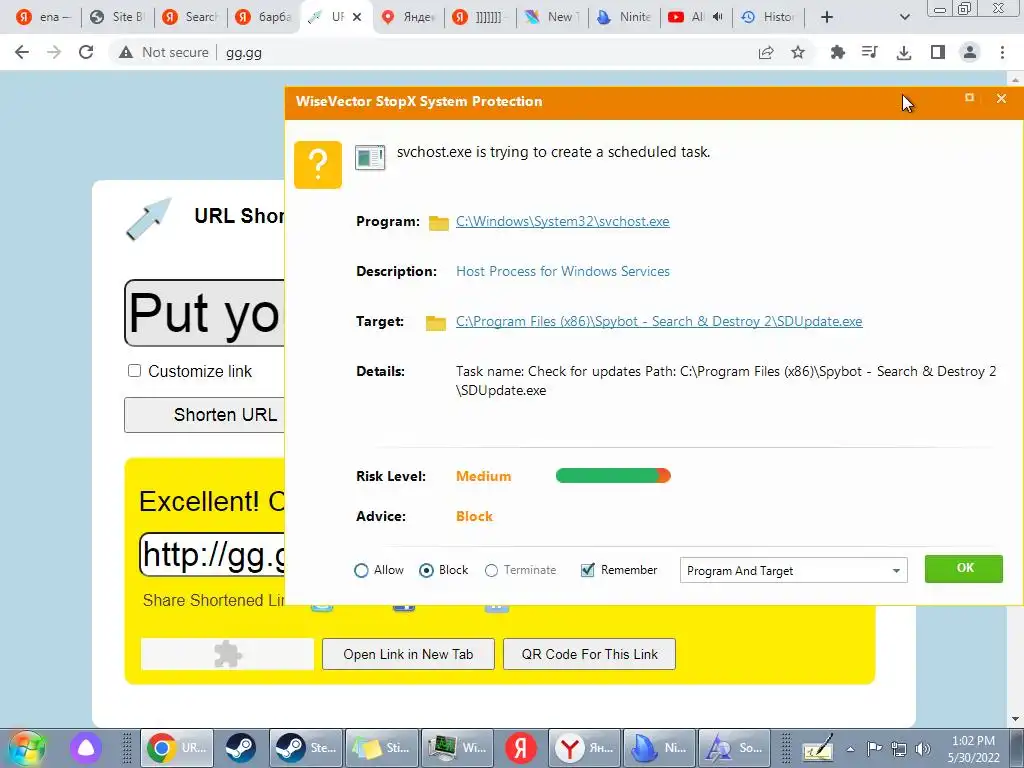Viewport: 1024px width, 768px height.
Task: Maximize the StopX dialog window
Action: point(969,98)
